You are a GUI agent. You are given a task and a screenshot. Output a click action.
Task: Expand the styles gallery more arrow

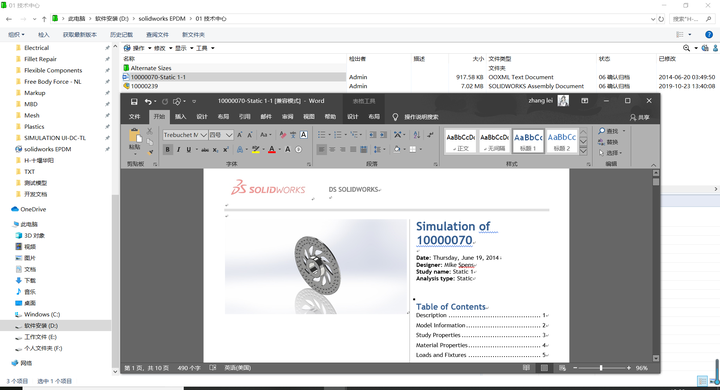[583, 151]
